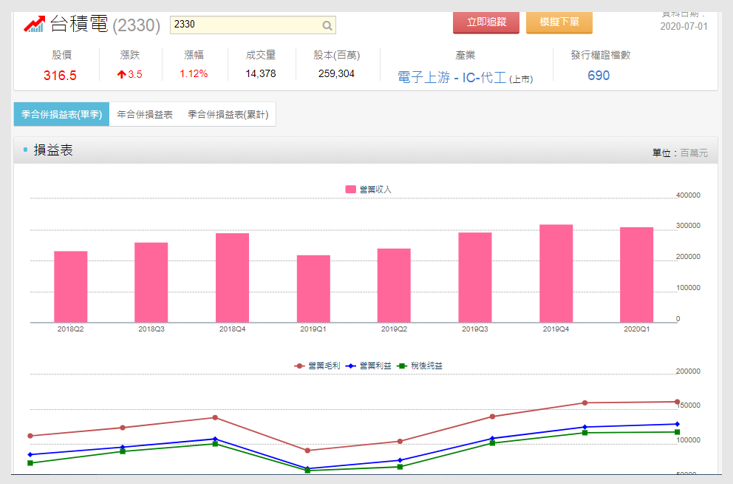Click the 2019Q1 x-axis label
This screenshot has height=484, width=733.
click(313, 329)
